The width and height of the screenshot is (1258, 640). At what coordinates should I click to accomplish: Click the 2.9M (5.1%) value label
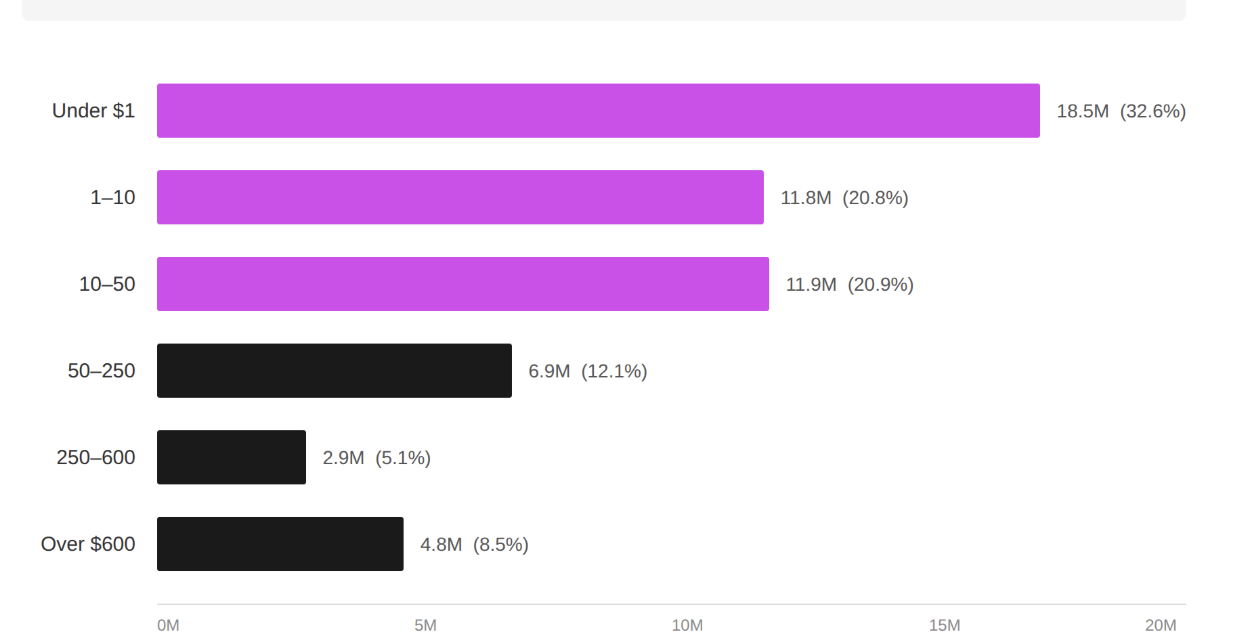[x=376, y=458]
